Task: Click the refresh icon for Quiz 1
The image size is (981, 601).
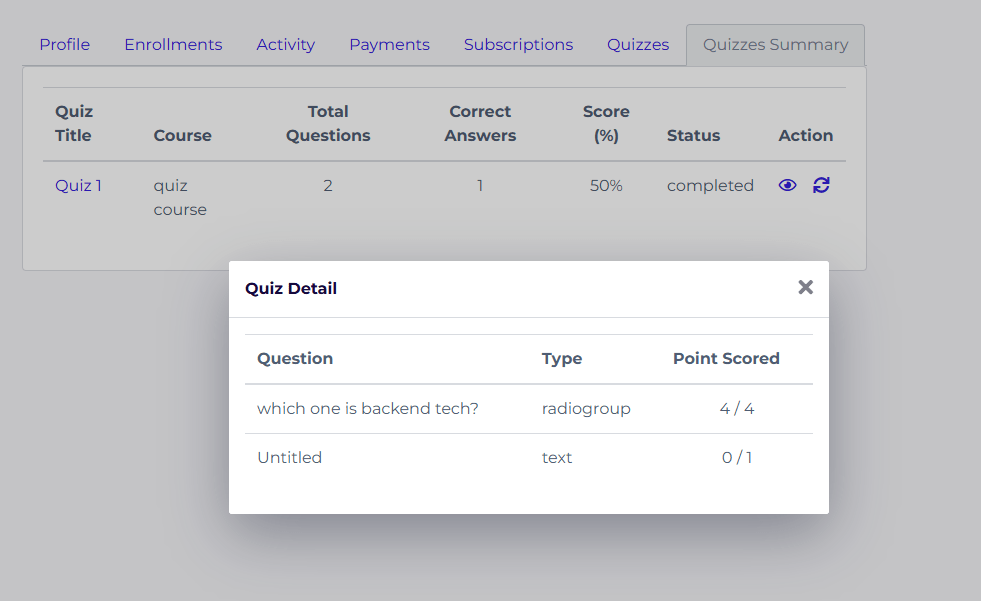Action: point(821,185)
